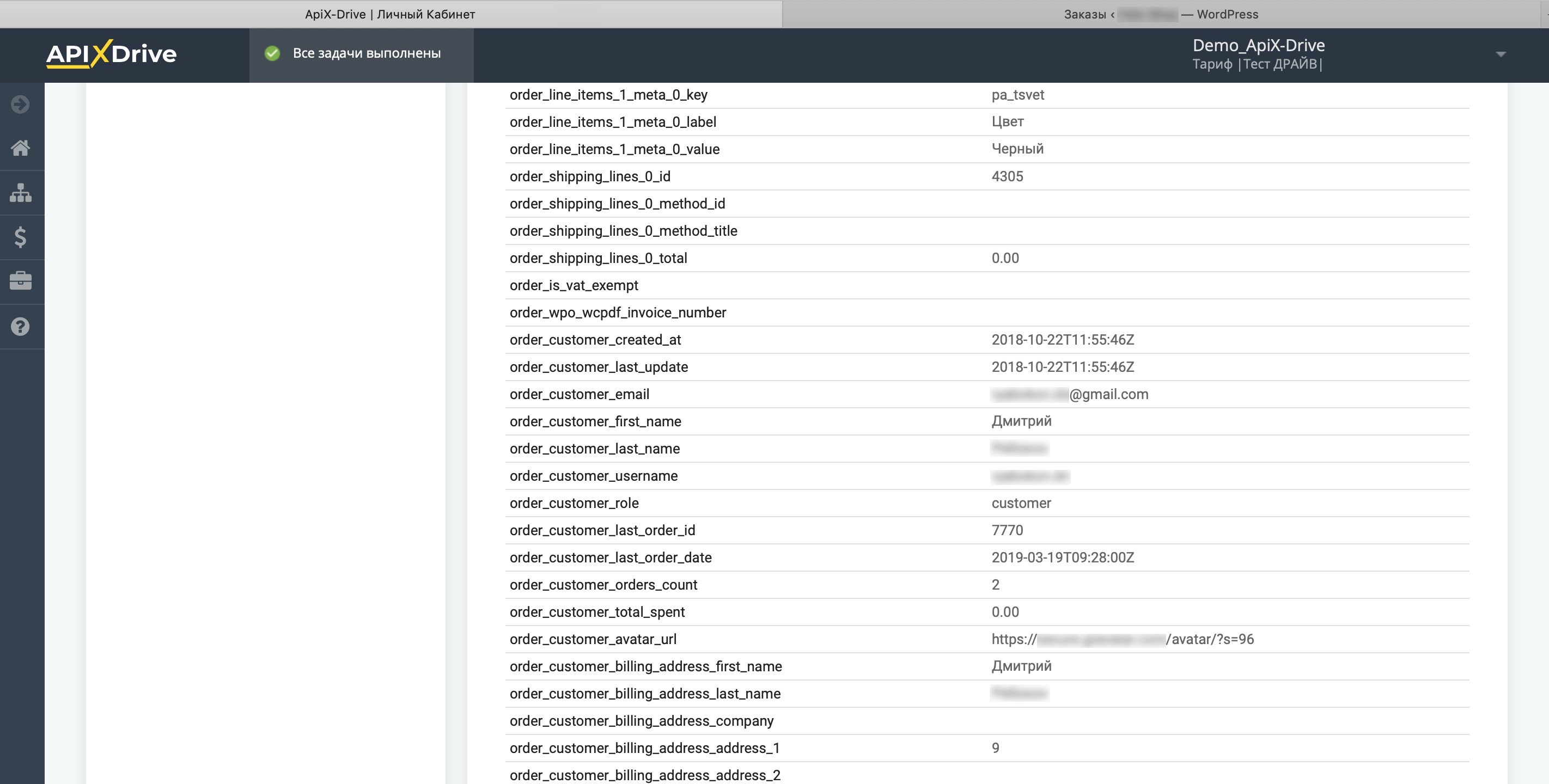Open billing dollar icon in sidebar
This screenshot has height=784, width=1549.
click(x=21, y=237)
